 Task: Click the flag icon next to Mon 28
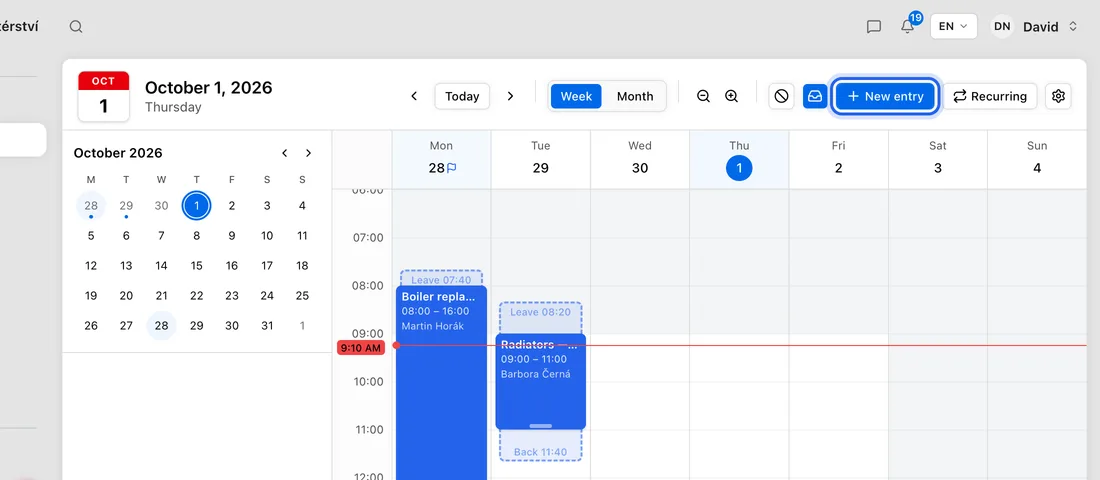tap(452, 168)
